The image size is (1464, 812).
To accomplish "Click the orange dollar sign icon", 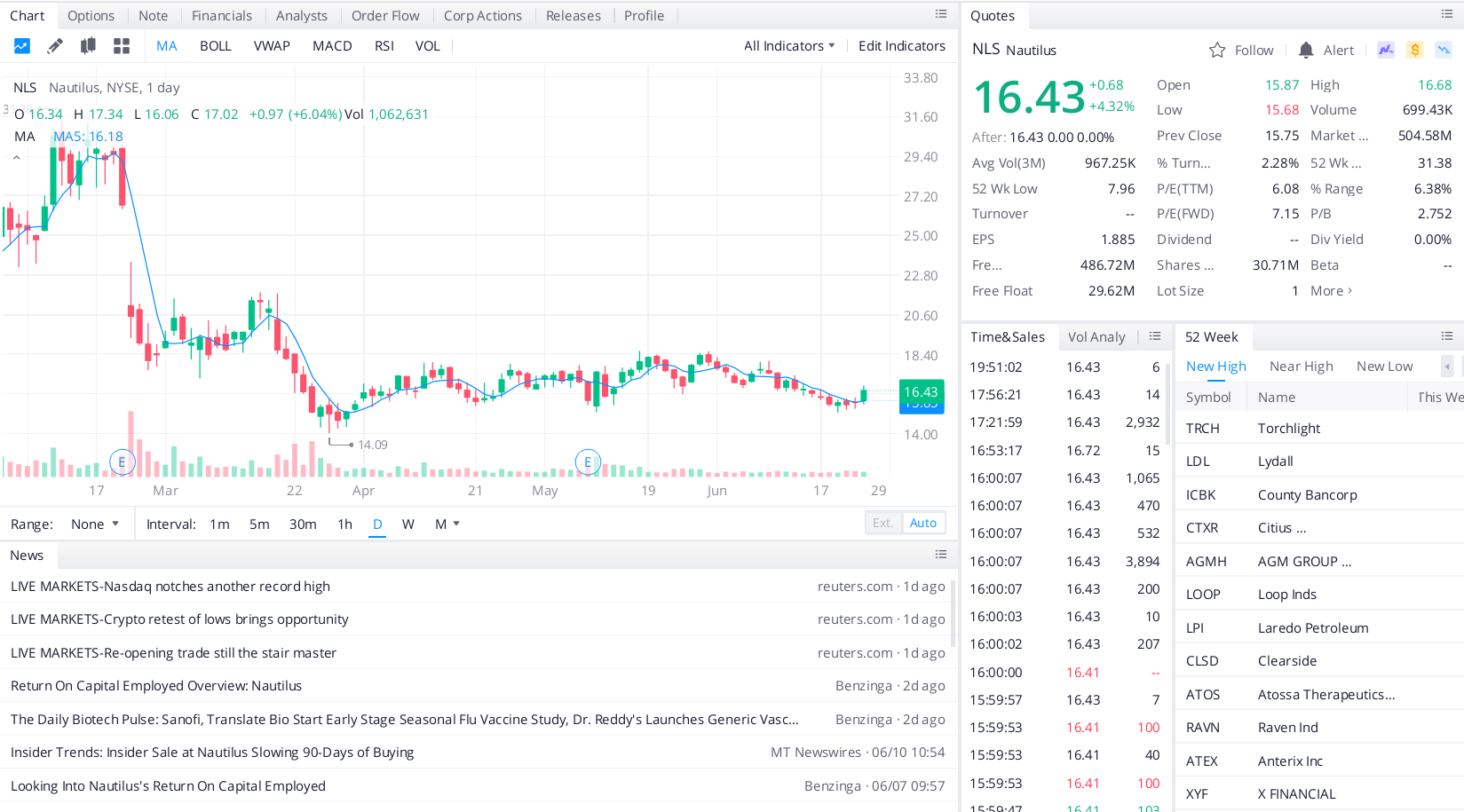I will pos(1415,50).
